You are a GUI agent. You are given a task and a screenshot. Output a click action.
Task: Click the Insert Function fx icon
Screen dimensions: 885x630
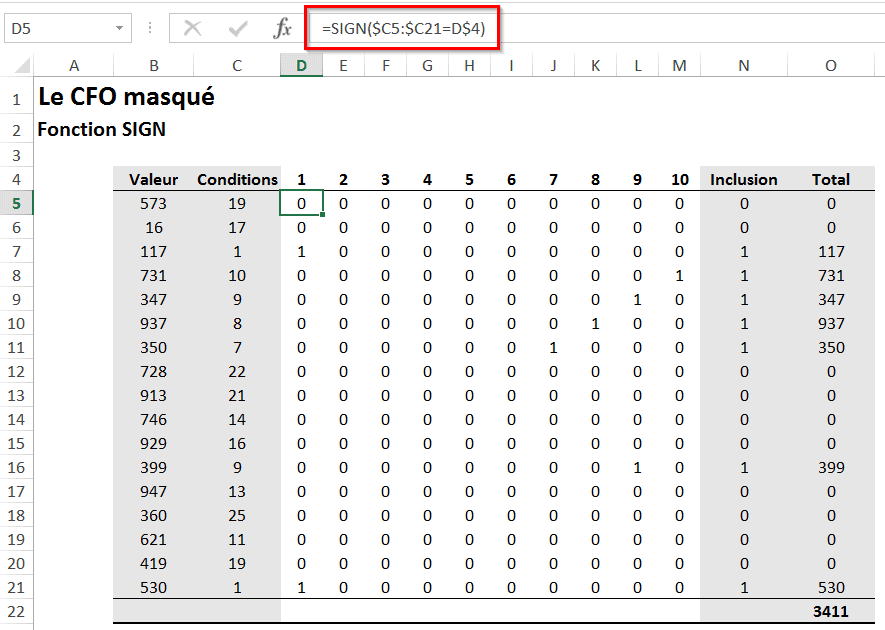pyautogui.click(x=282, y=29)
